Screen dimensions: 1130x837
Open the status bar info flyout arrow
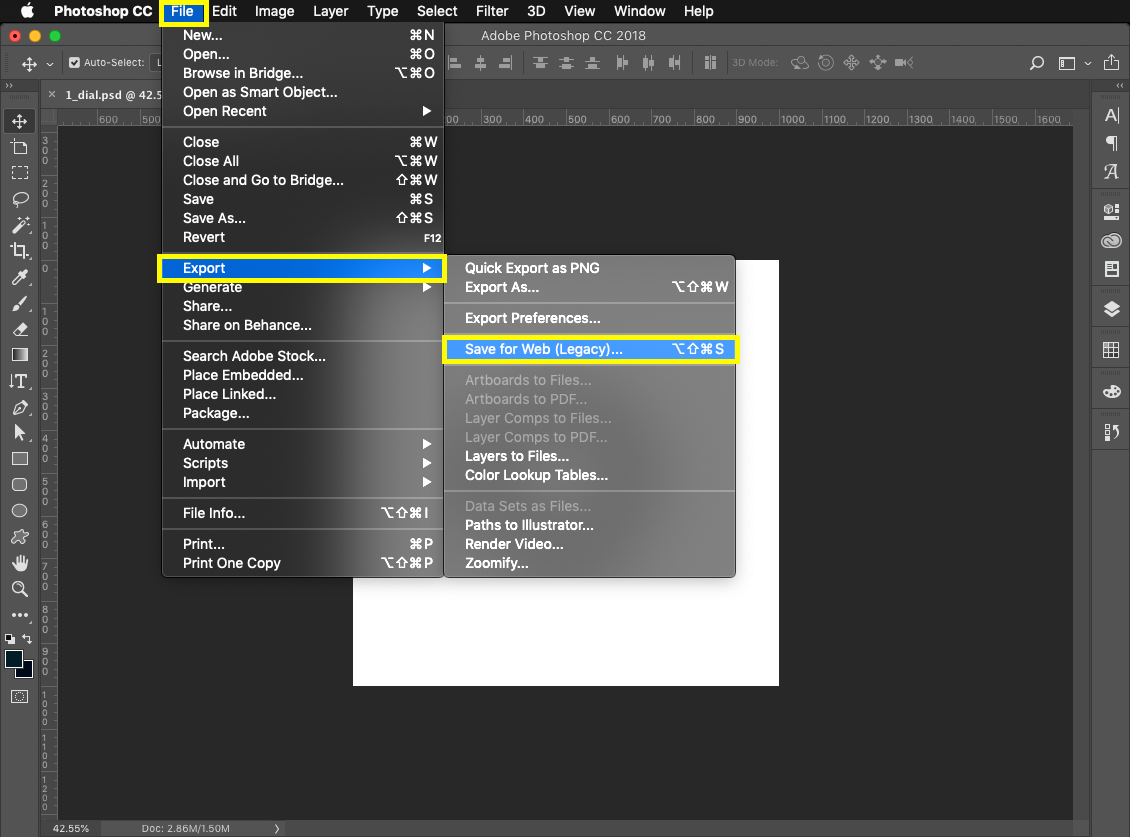(x=277, y=828)
